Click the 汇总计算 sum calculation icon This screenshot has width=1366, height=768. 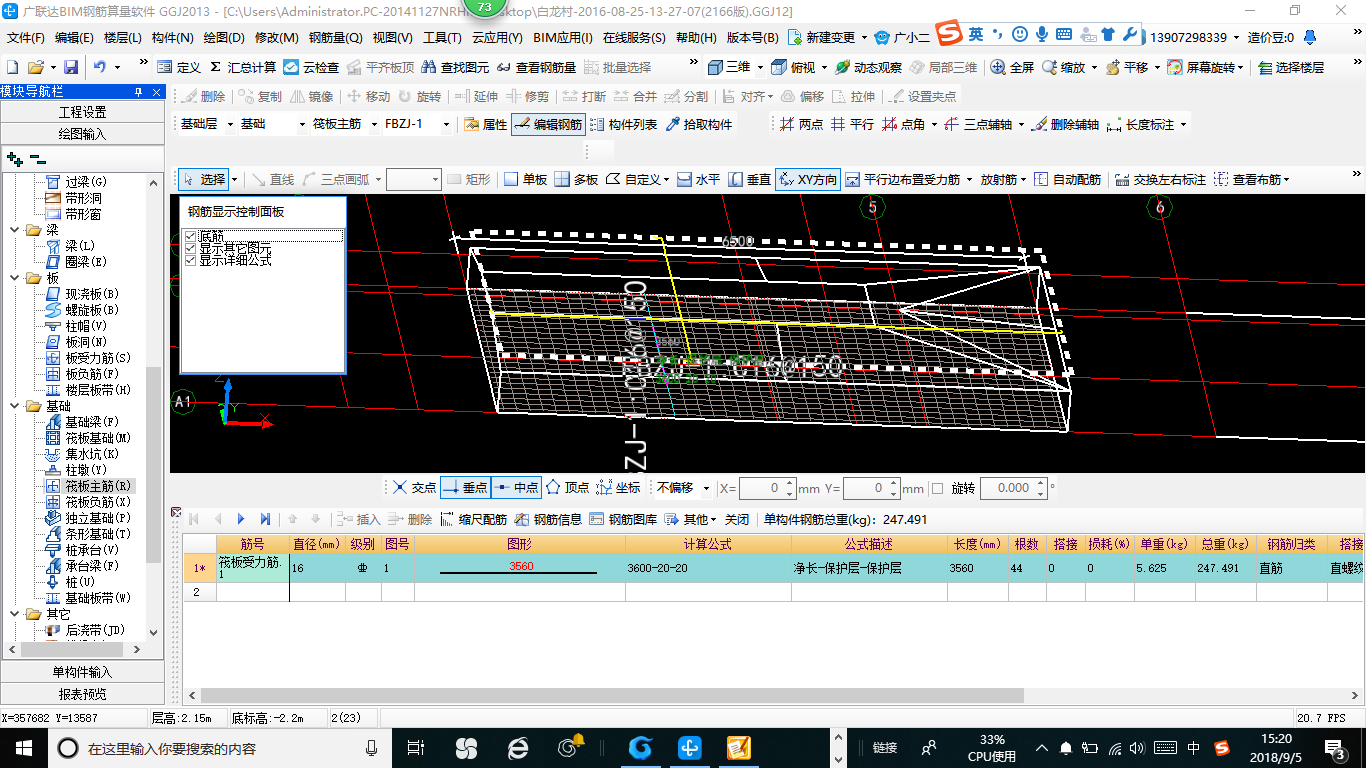click(x=217, y=67)
